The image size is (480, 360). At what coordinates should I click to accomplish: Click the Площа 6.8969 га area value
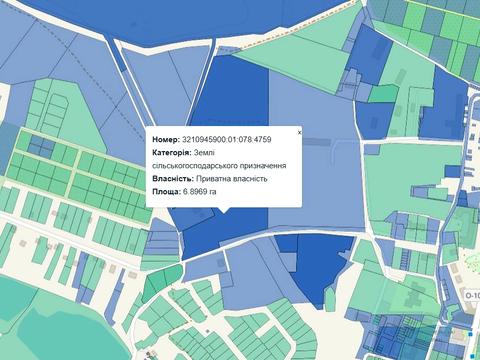[200, 192]
